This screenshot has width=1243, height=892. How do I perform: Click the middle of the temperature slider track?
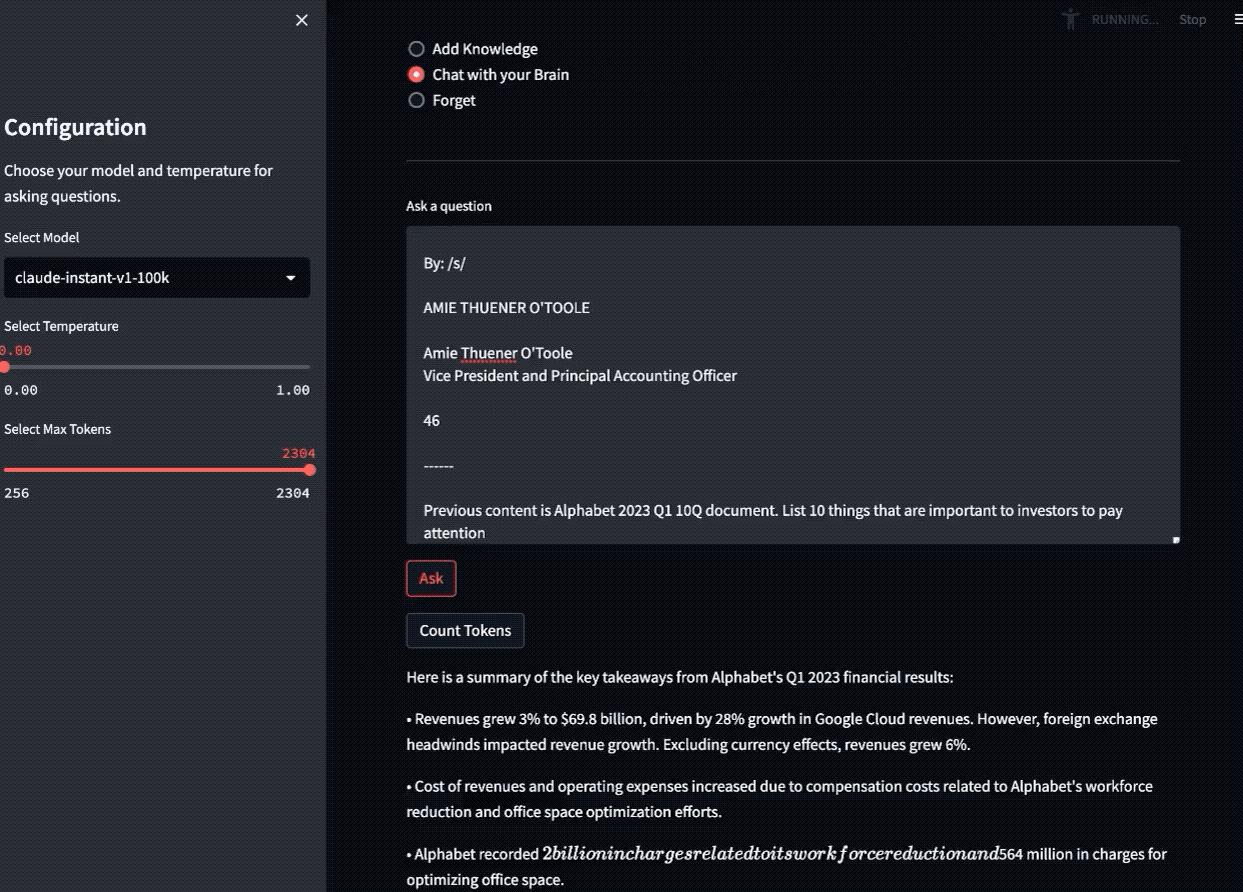[157, 367]
